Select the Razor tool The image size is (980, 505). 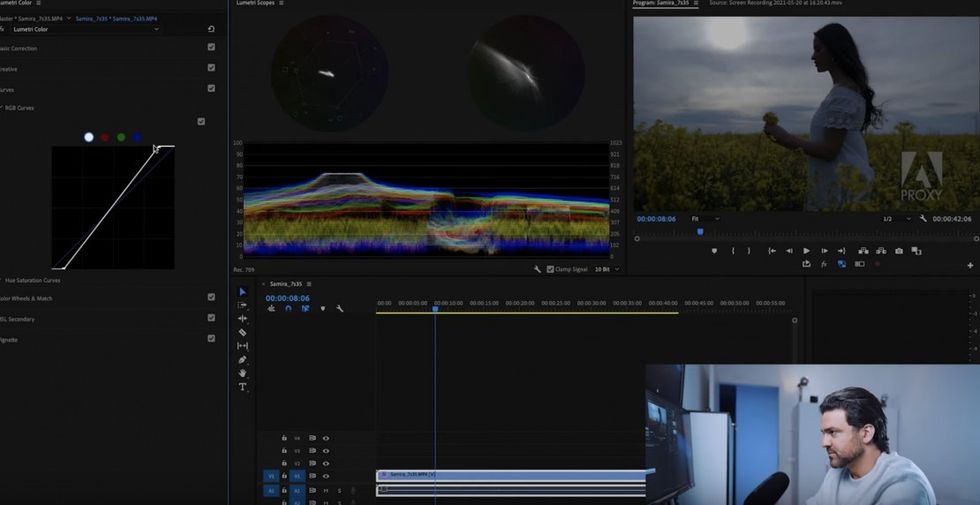coord(242,332)
